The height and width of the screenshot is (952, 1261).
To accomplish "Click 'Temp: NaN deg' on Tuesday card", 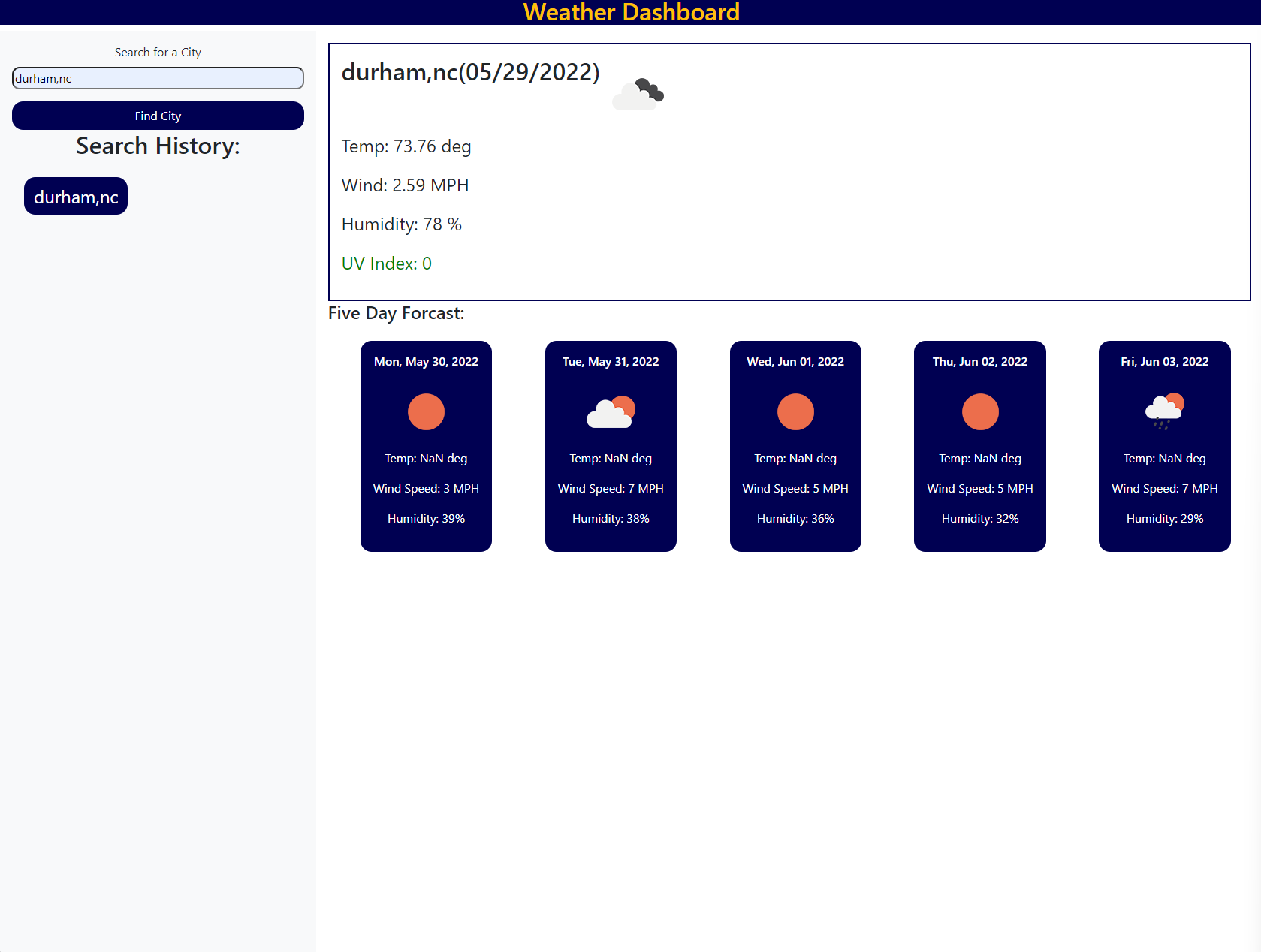I will tap(611, 458).
